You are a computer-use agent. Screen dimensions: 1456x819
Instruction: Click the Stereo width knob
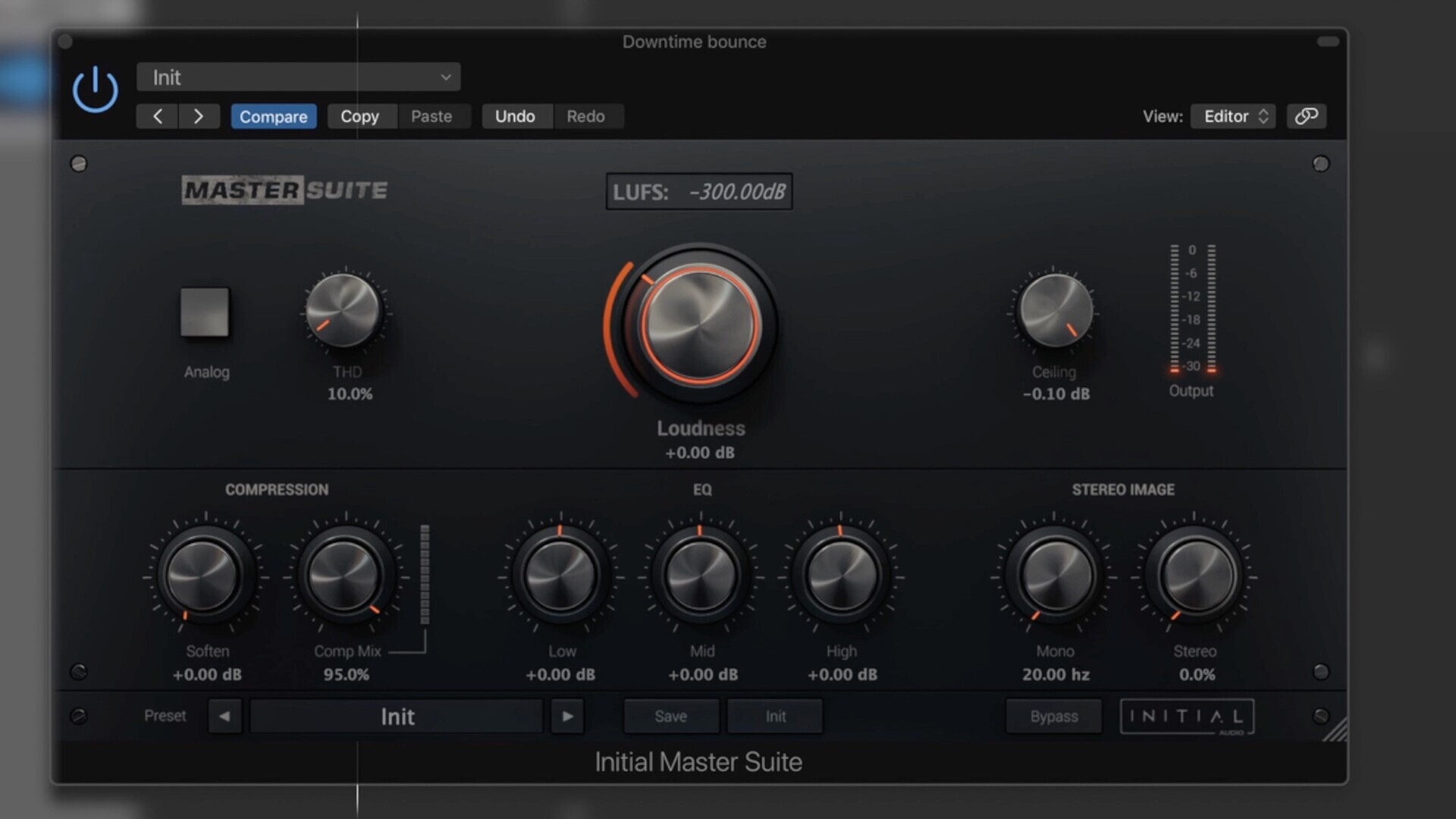point(1196,576)
